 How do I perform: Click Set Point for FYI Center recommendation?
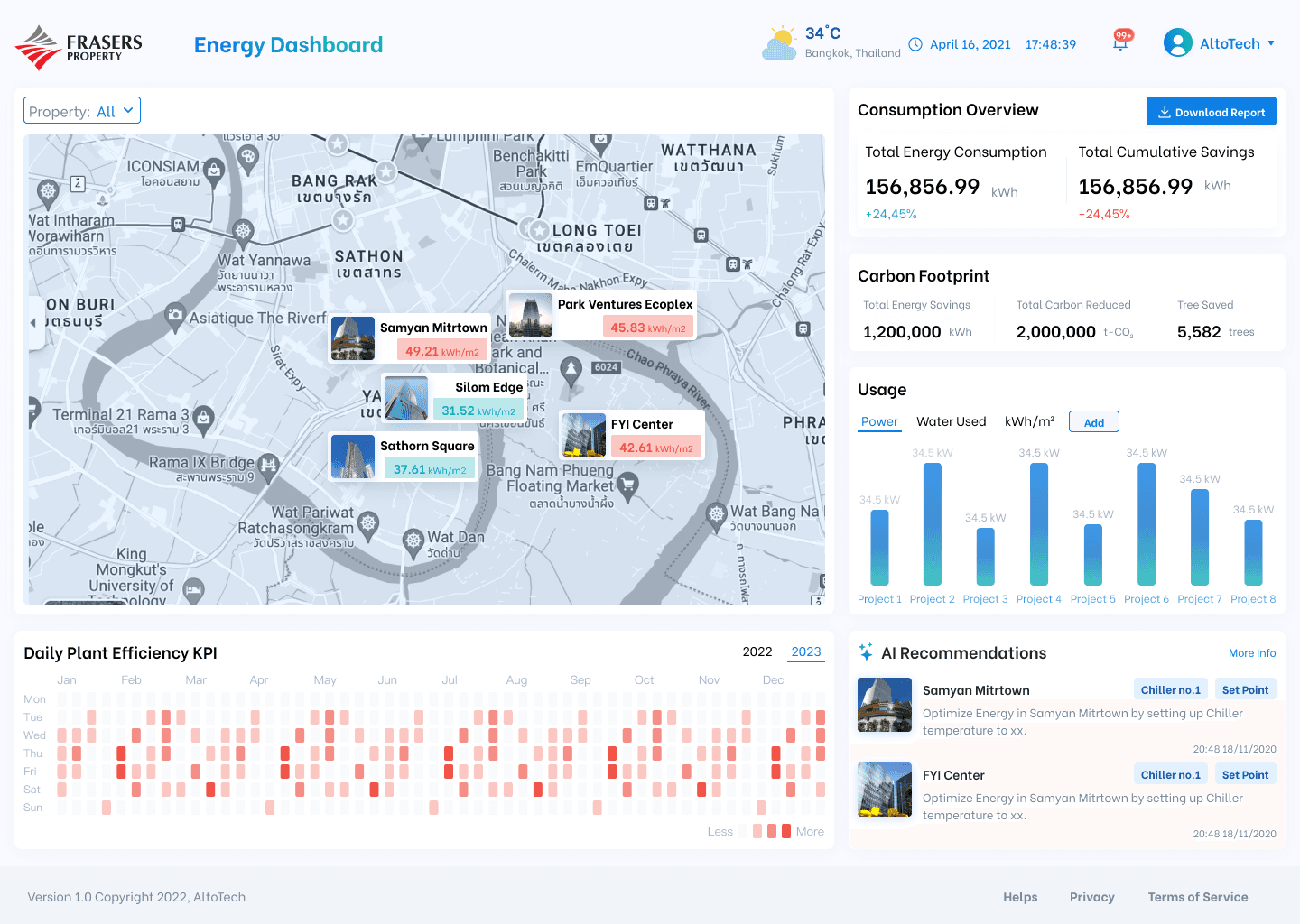point(1246,774)
